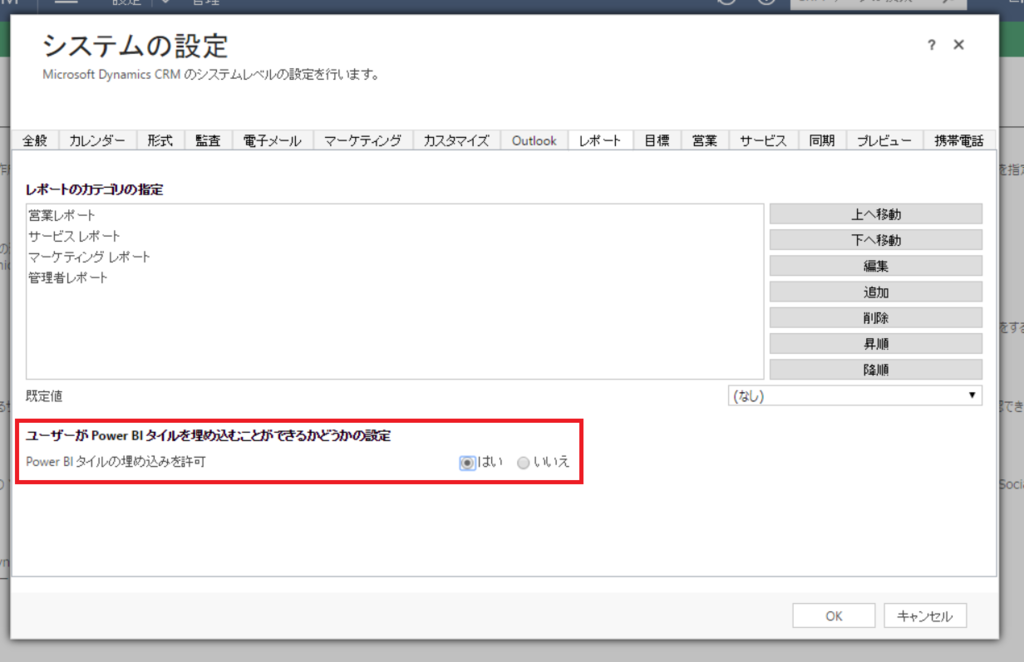Viewport: 1024px width, 662px height.
Task: Open the 目標 tab
Action: click(657, 140)
